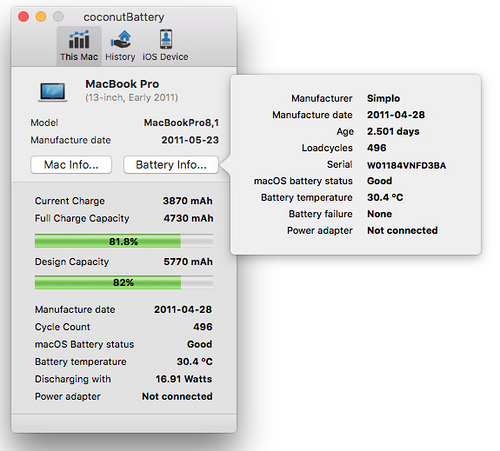Viewport: 500px width, 451px height.
Task: Click the MacBookPro8,1 model value
Action: 181,123
